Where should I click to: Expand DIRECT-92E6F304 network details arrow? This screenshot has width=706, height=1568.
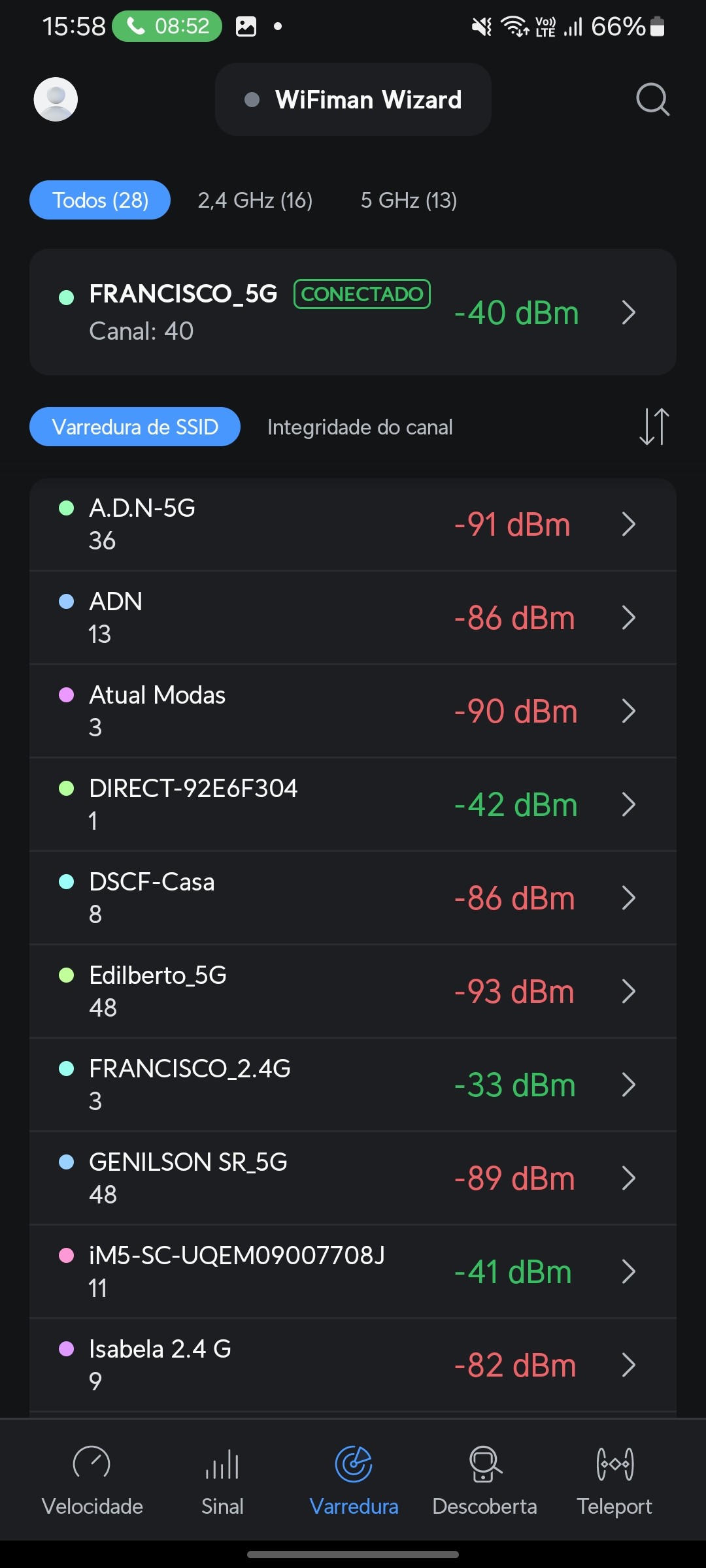pyautogui.click(x=628, y=804)
